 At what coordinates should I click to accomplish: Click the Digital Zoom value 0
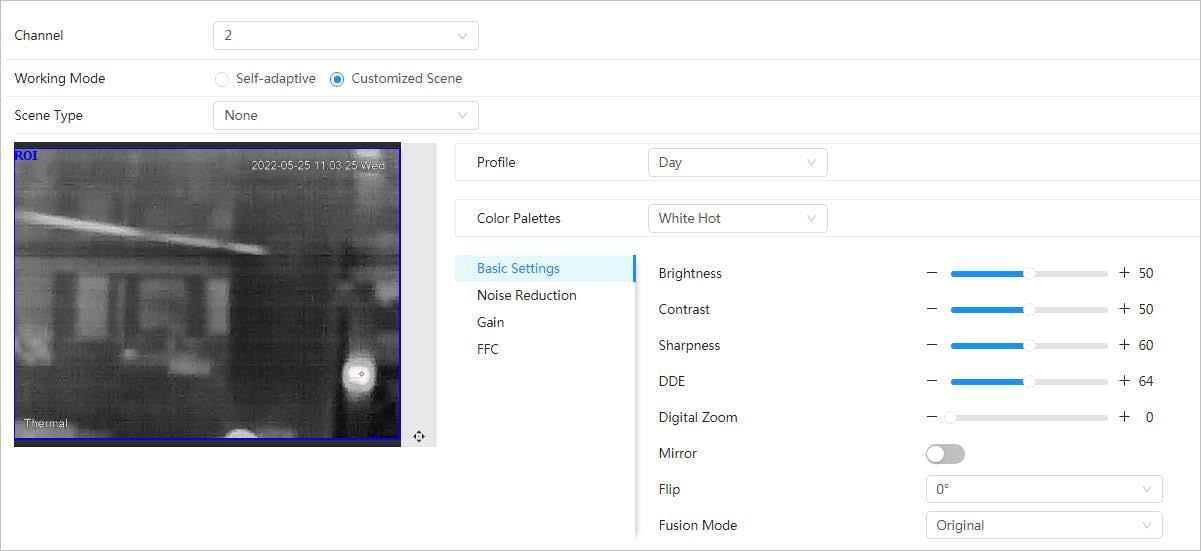point(1150,417)
